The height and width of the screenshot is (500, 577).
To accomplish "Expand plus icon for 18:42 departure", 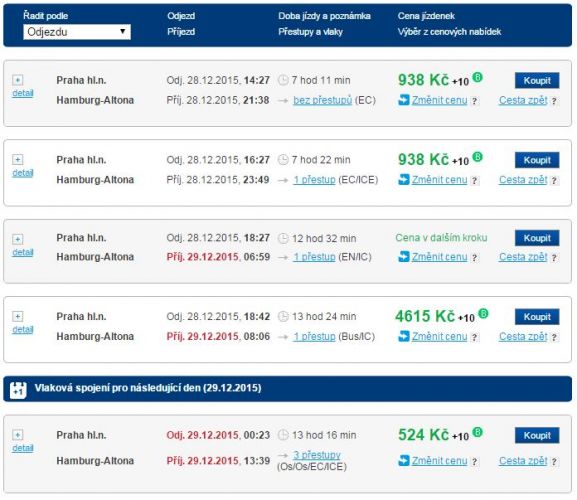I will click(x=17, y=316).
